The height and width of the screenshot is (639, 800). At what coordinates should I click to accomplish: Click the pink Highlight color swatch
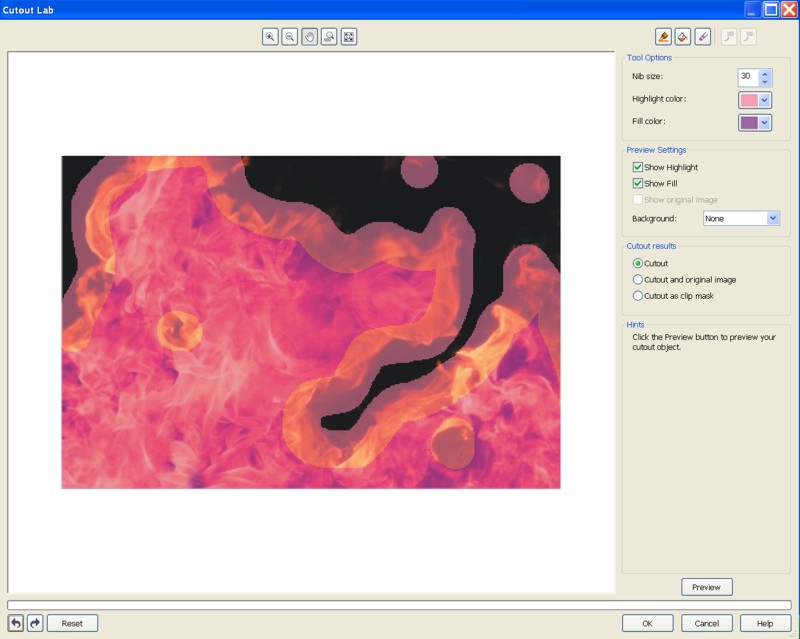749,100
